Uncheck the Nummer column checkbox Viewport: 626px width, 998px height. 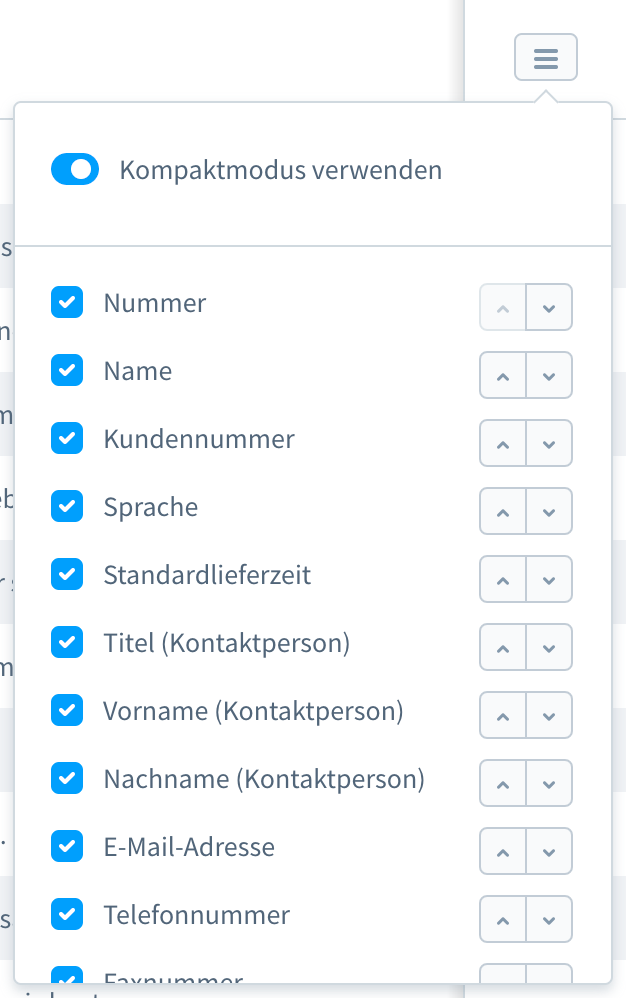click(66, 302)
